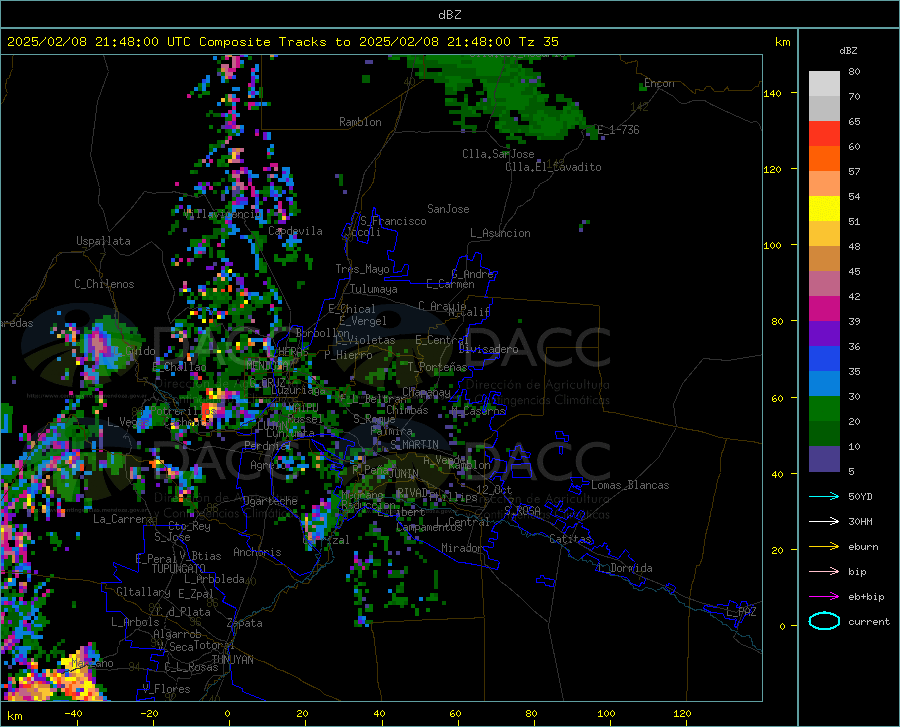
Task: Click the '30HM' legend label
Action: [x=860, y=522]
